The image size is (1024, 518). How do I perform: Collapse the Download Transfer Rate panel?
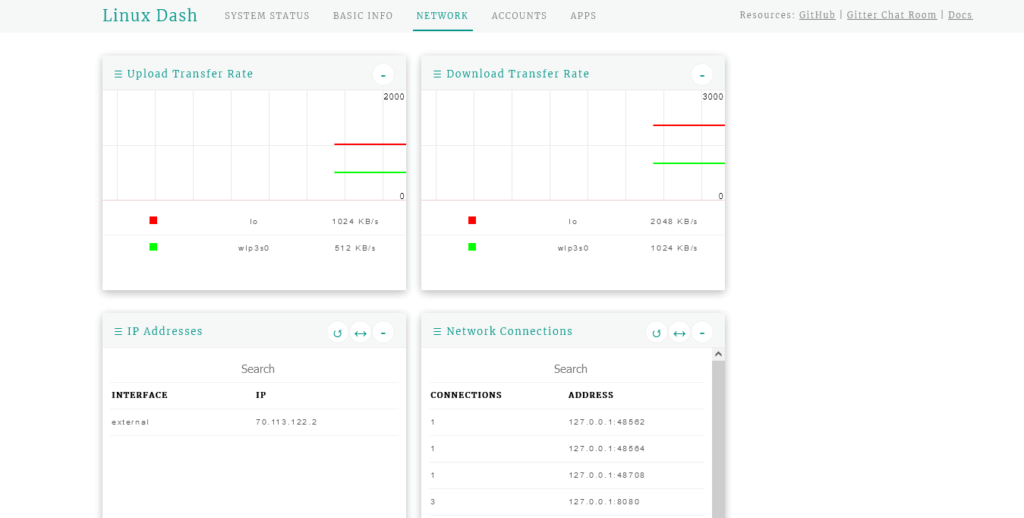coord(702,74)
